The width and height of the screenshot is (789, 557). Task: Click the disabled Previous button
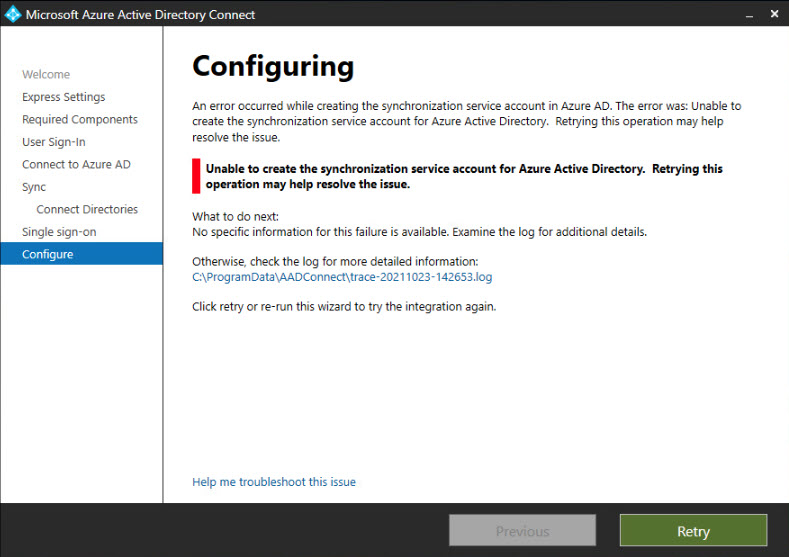[522, 530]
